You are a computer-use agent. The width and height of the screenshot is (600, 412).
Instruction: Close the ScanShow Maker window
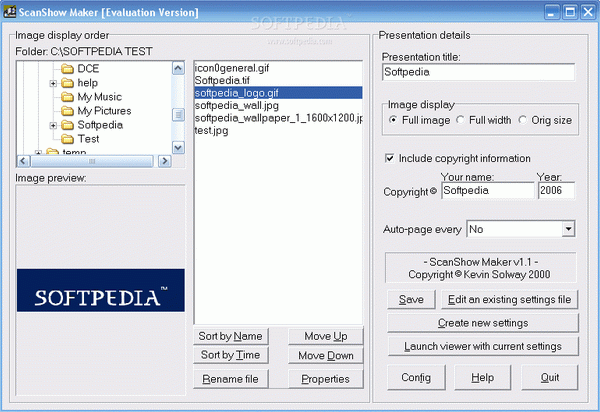[588, 12]
